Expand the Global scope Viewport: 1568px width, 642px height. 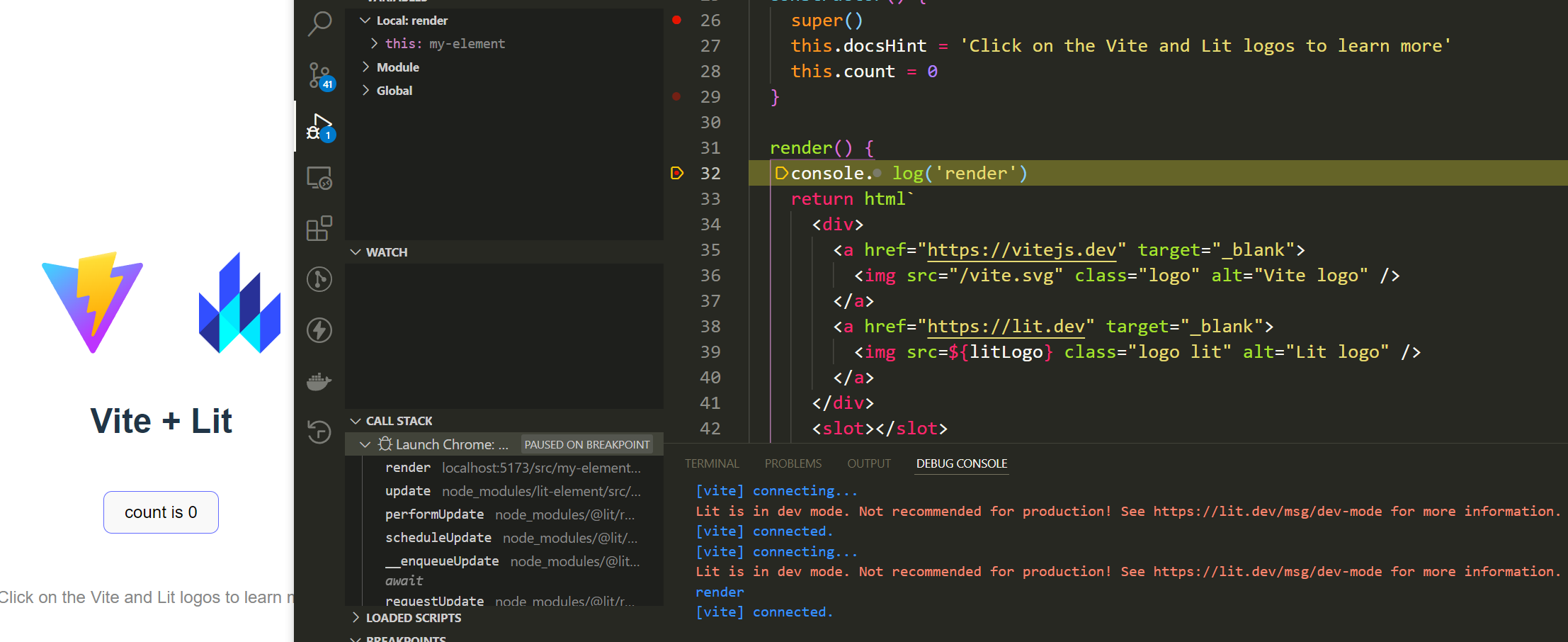[x=365, y=91]
